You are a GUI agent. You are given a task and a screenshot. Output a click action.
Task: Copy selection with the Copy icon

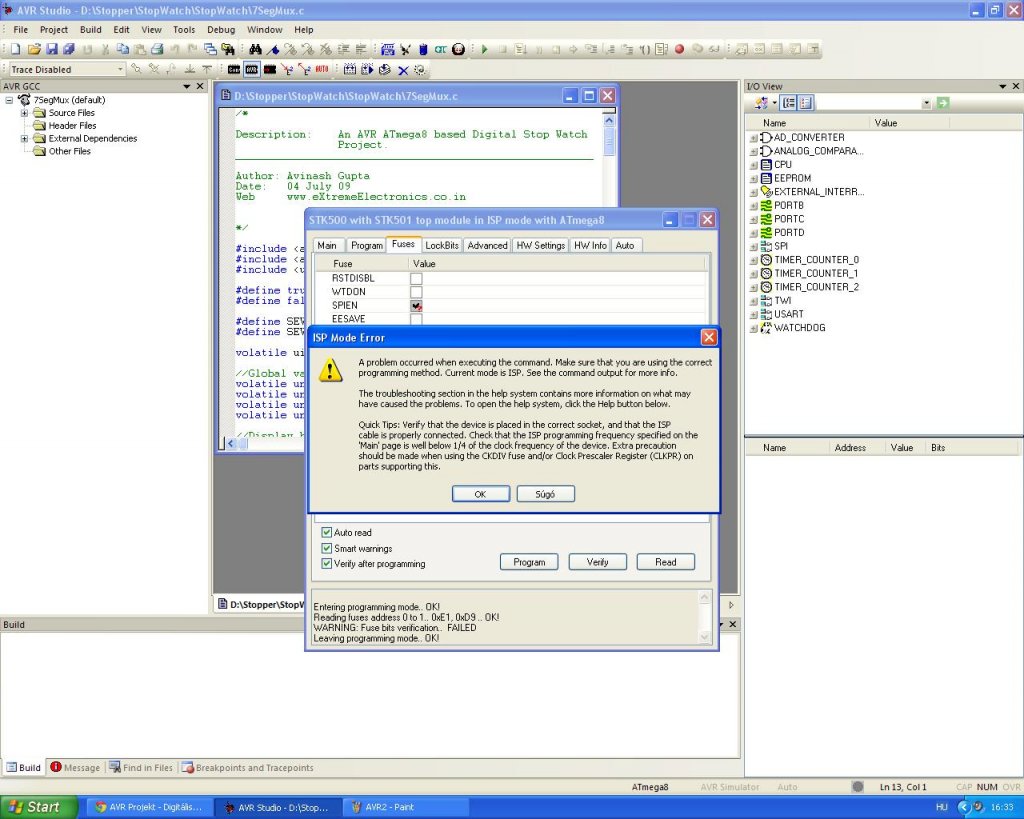tap(122, 49)
